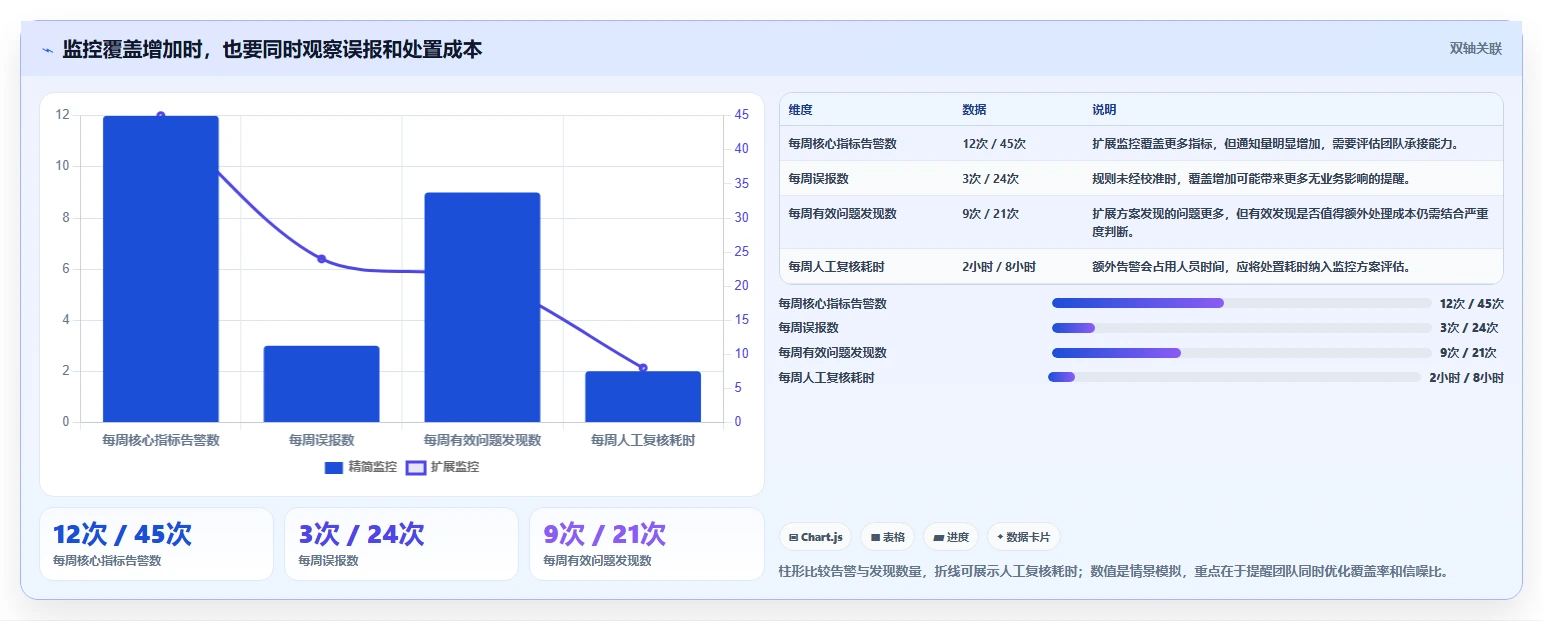This screenshot has height=621, width=1543.
Task: Click the 每周有效问题发现数 cell in the table
Action: click(x=842, y=214)
